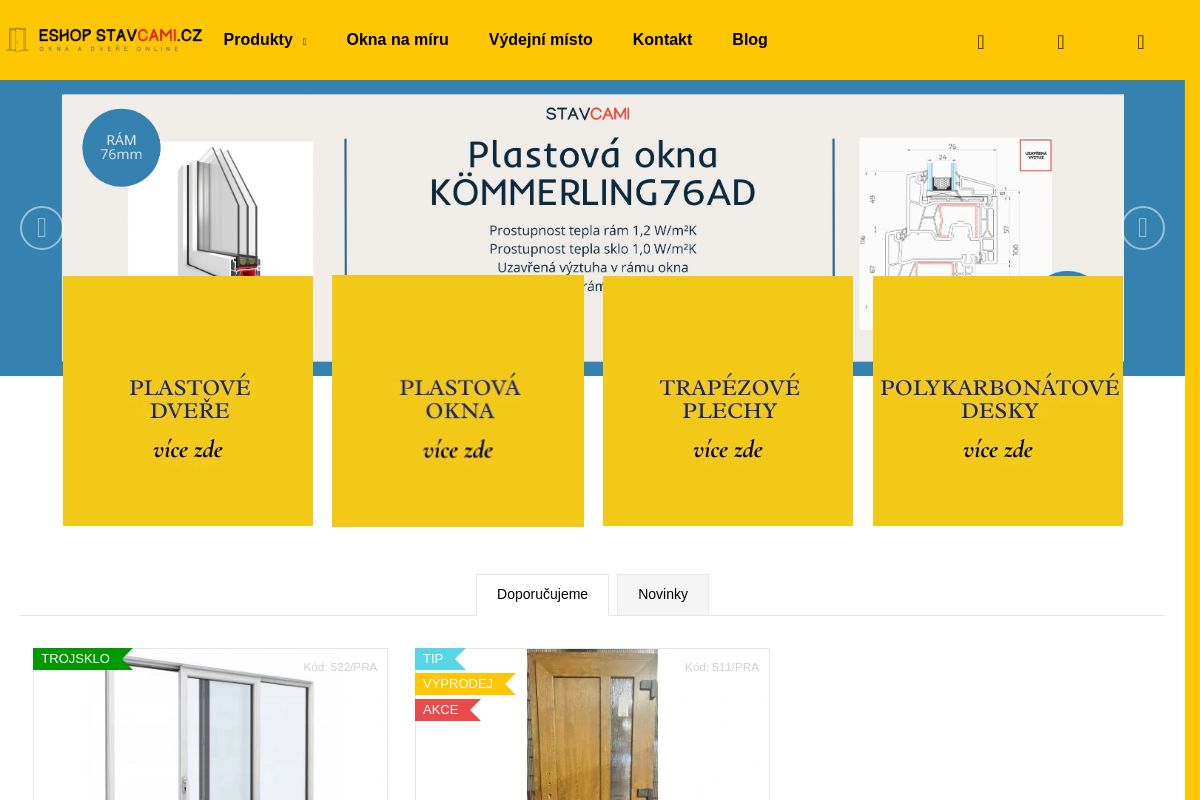Open the search icon in header
The image size is (1200, 800).
[x=980, y=41]
